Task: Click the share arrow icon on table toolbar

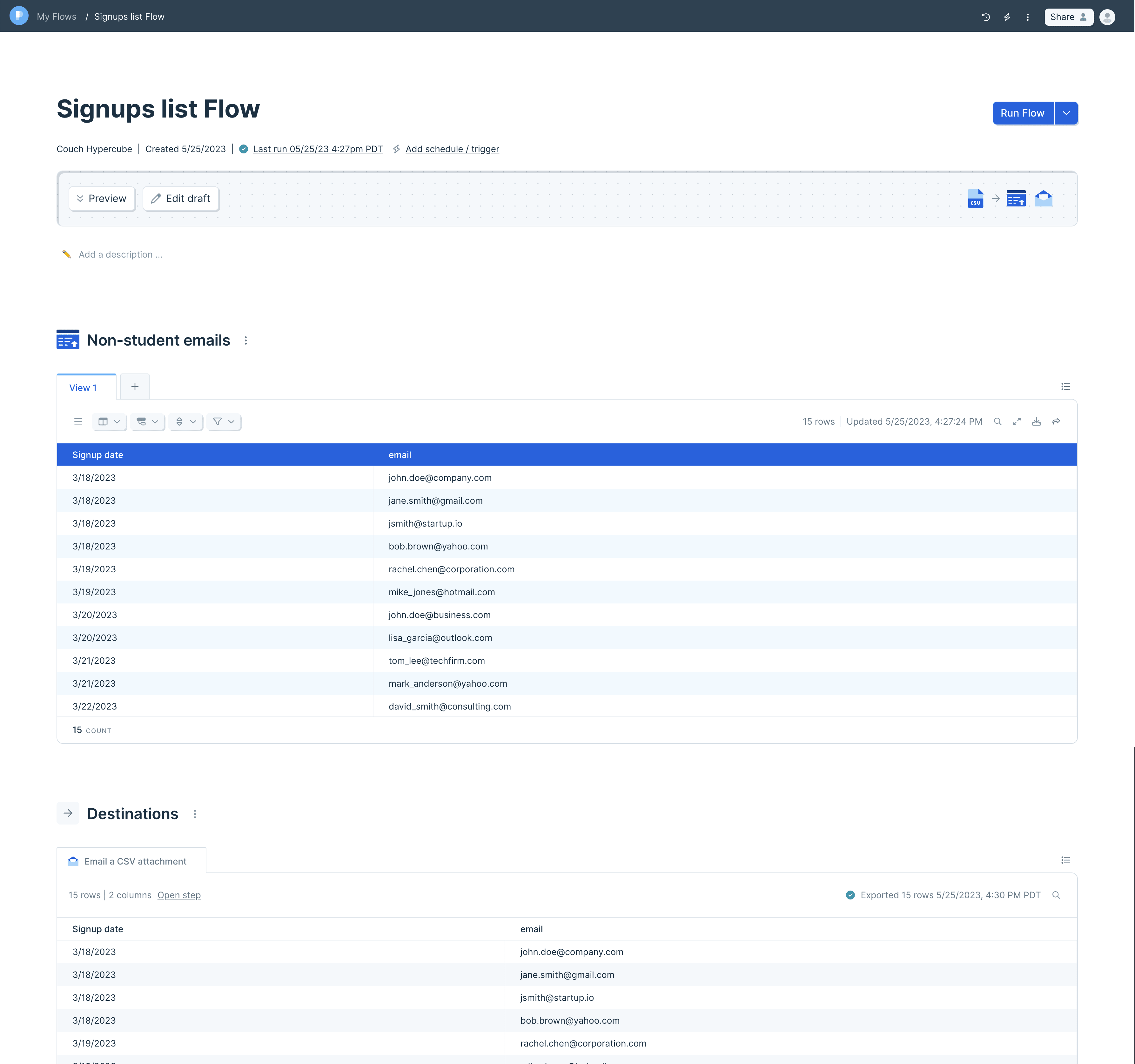Action: pyautogui.click(x=1056, y=421)
